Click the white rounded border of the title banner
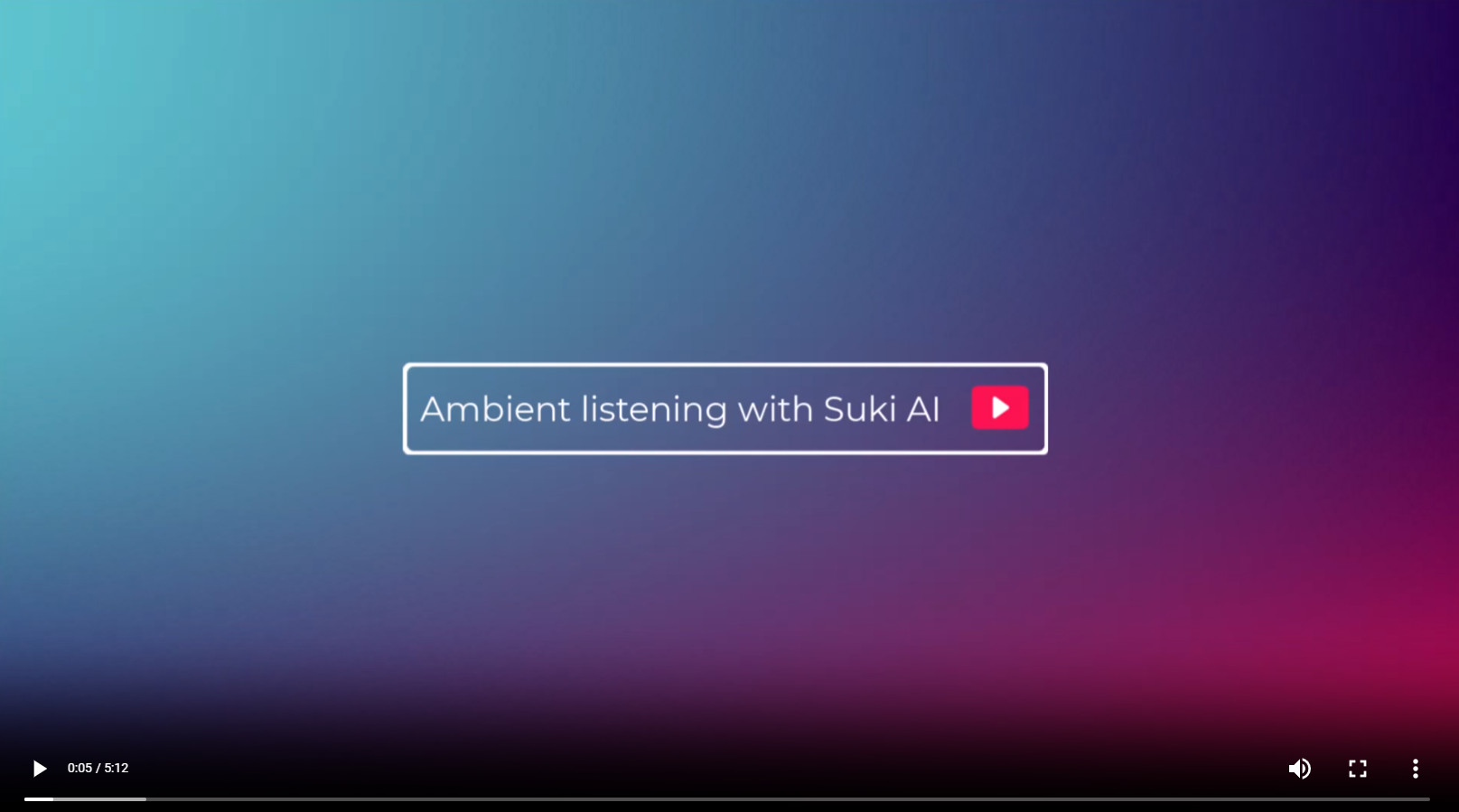Viewport: 1459px width, 812px height. point(725,365)
